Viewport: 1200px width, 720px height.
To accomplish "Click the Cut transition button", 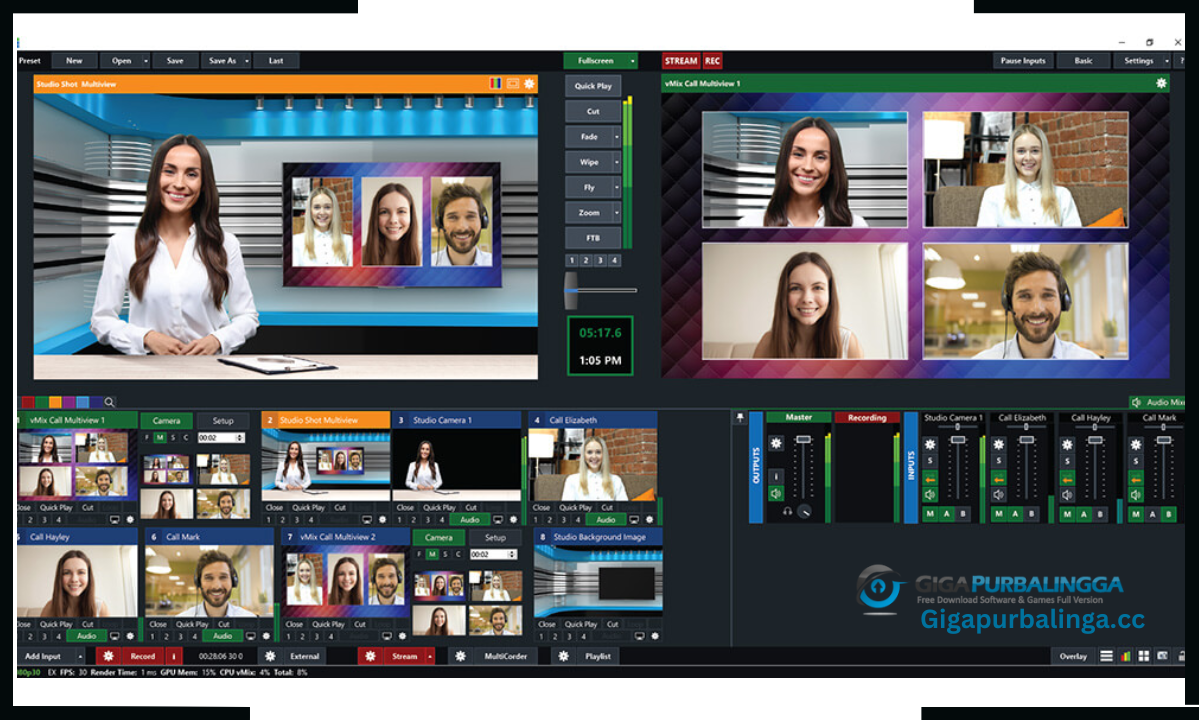I will click(x=593, y=112).
